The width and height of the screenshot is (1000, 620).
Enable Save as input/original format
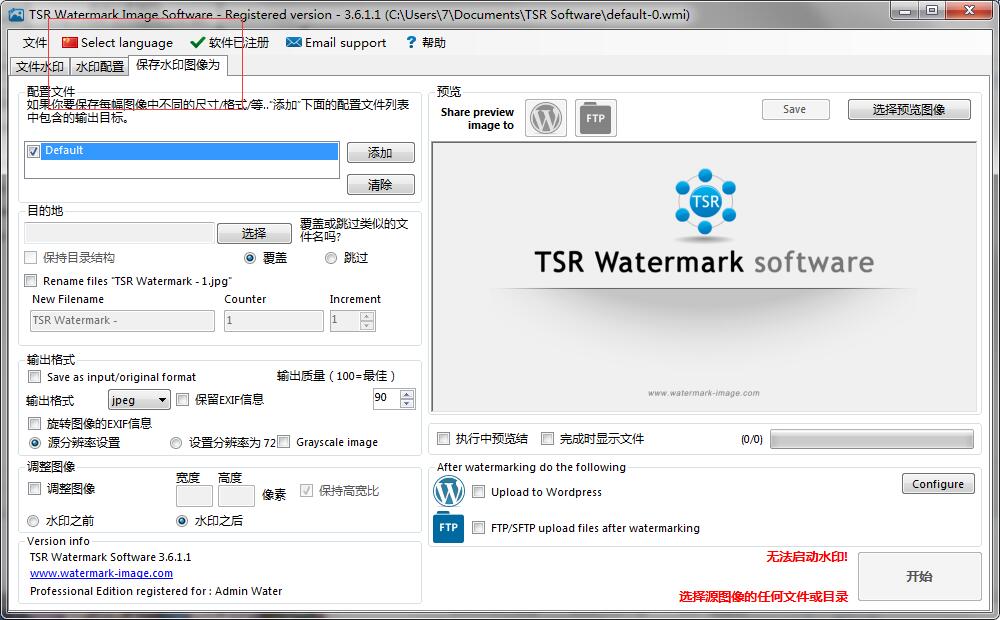pos(35,376)
